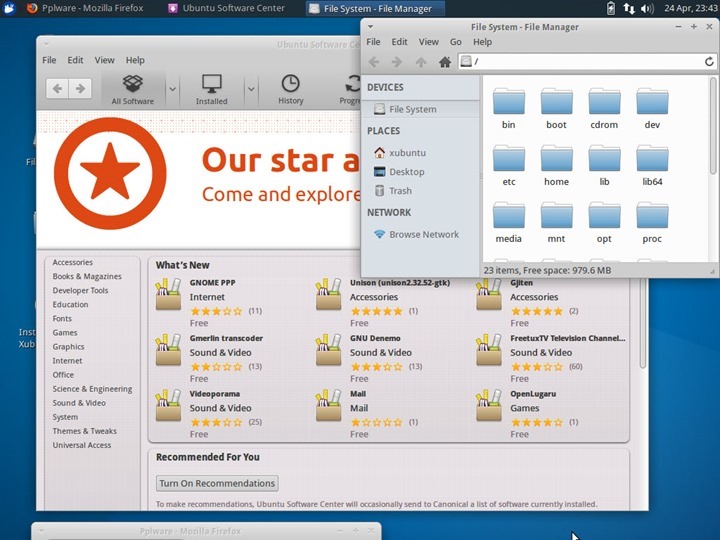Screen dimensions: 720x540
Task: Select File System in Devices sidebar
Action: [x=421, y=109]
